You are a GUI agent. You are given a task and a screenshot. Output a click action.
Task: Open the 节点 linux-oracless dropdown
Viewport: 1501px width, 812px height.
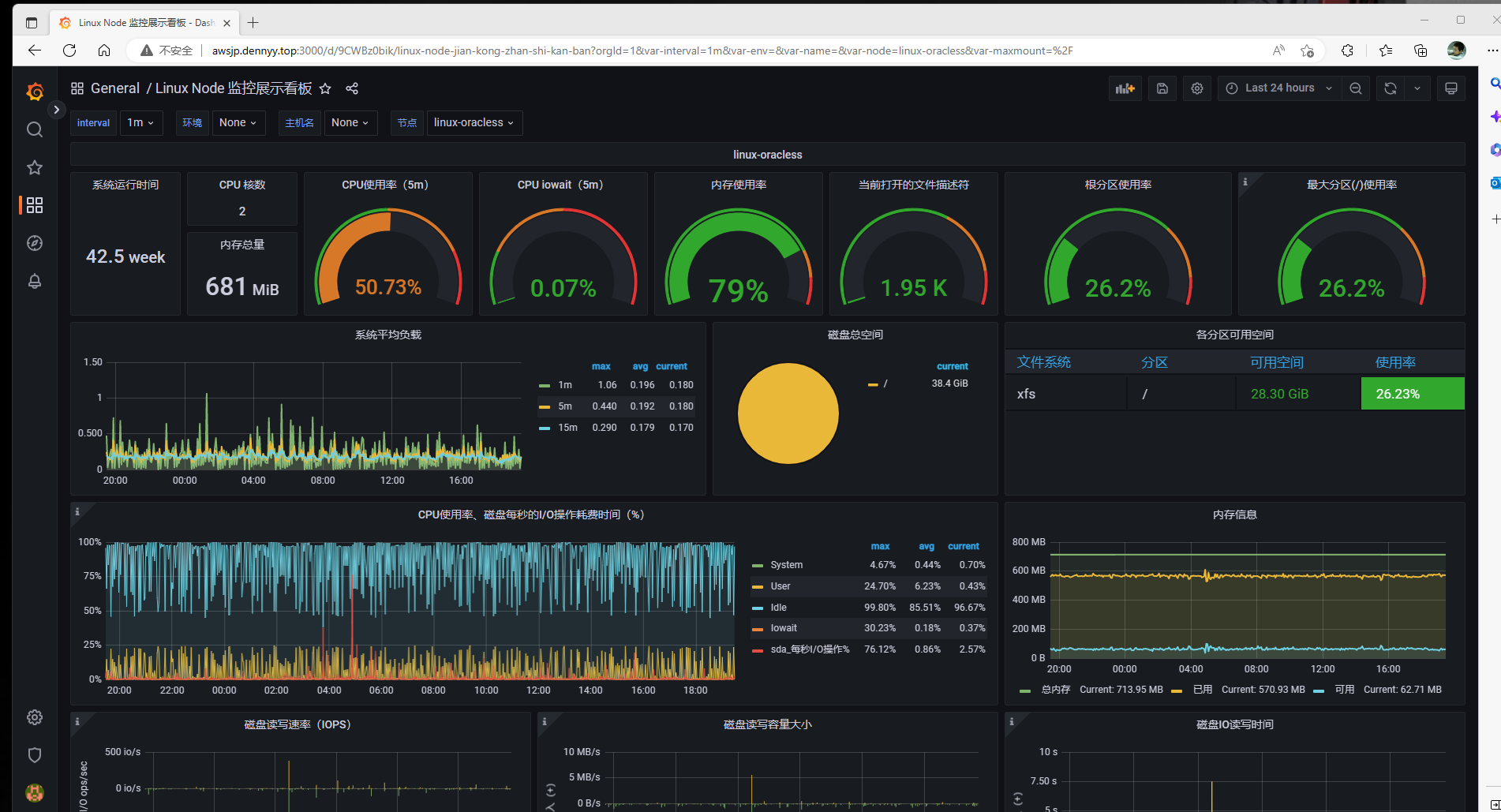(x=474, y=122)
